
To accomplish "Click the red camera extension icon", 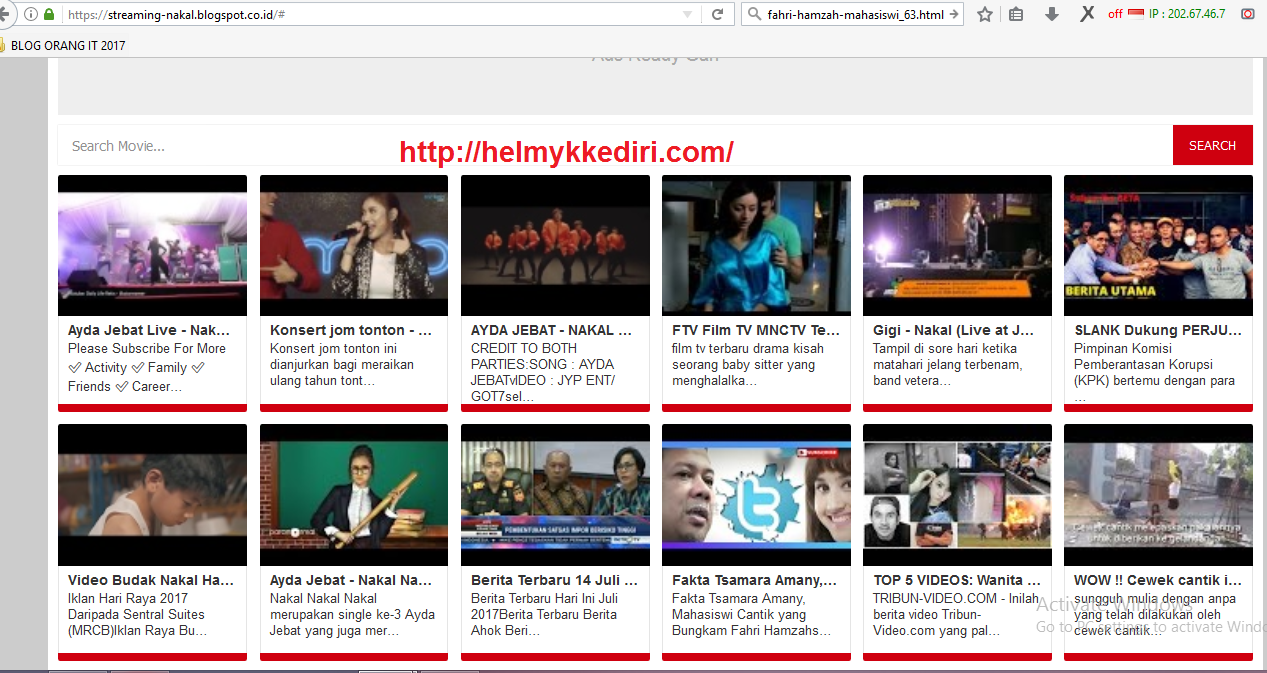I will point(1248,14).
